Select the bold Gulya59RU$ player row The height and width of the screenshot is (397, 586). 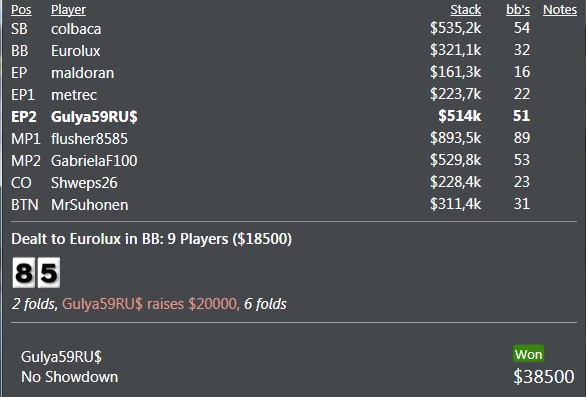point(294,117)
